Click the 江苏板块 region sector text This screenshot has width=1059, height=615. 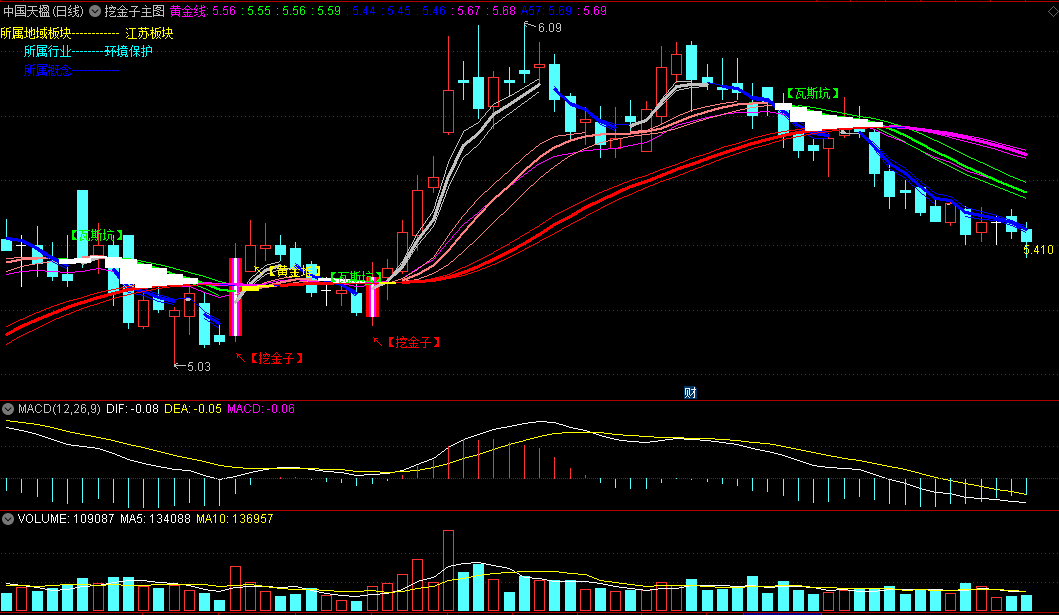149,33
